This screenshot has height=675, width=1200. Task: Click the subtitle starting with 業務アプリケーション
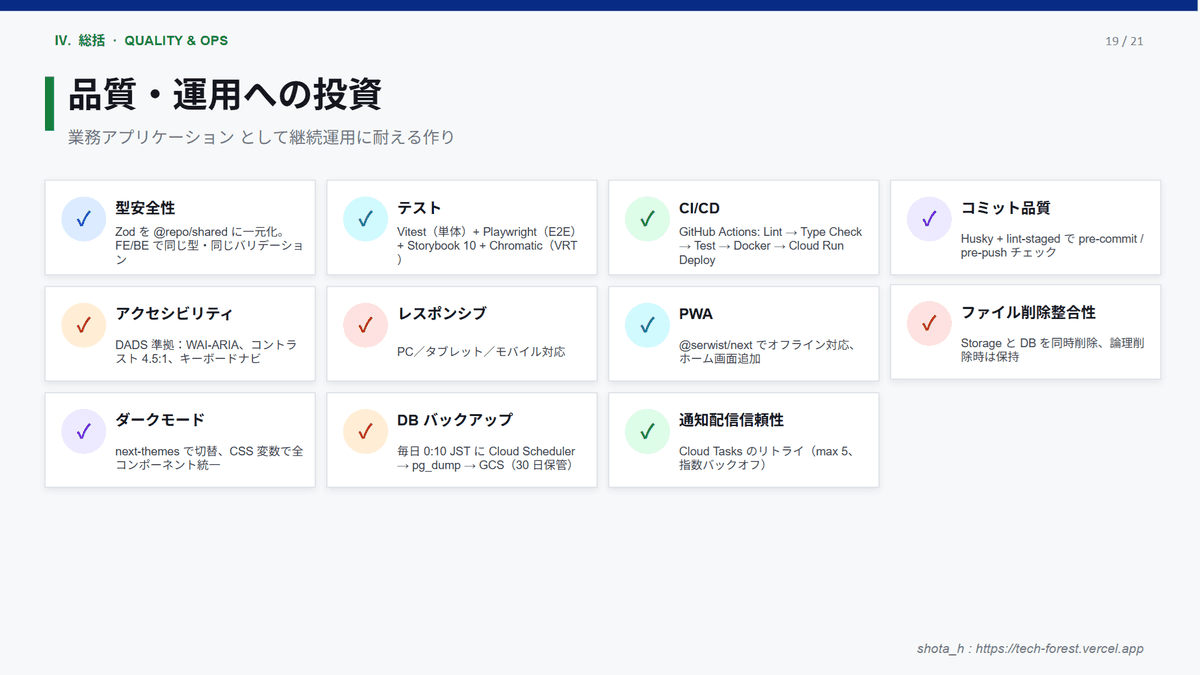pyautogui.click(x=261, y=137)
